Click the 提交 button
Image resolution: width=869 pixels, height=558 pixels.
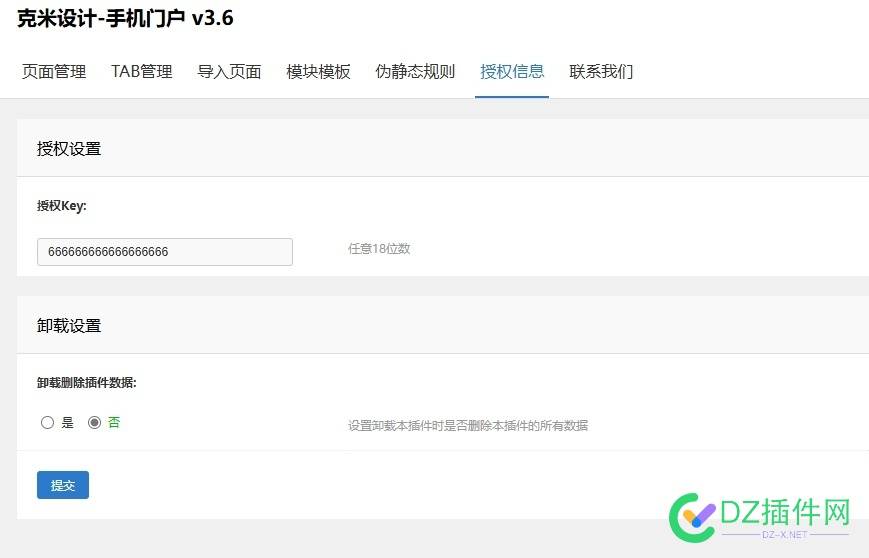point(63,485)
